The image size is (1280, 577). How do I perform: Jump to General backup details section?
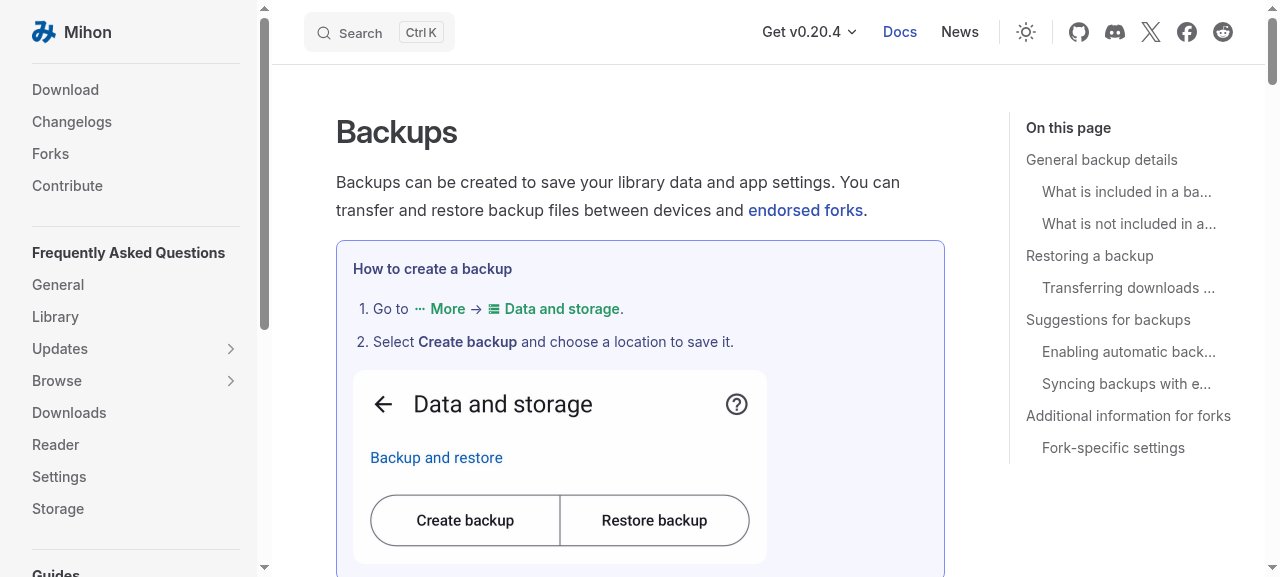click(x=1102, y=160)
